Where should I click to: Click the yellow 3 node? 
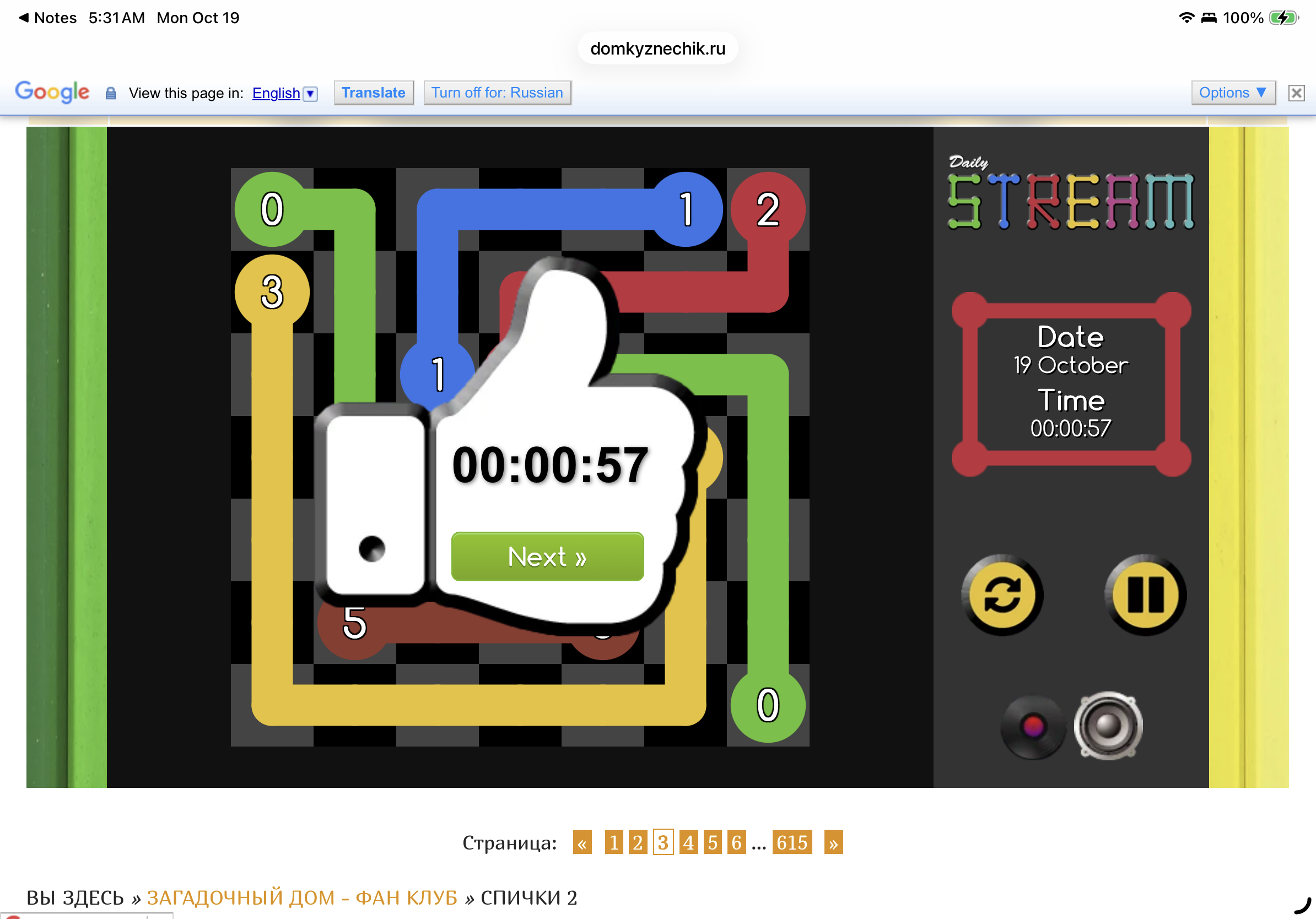(x=272, y=291)
